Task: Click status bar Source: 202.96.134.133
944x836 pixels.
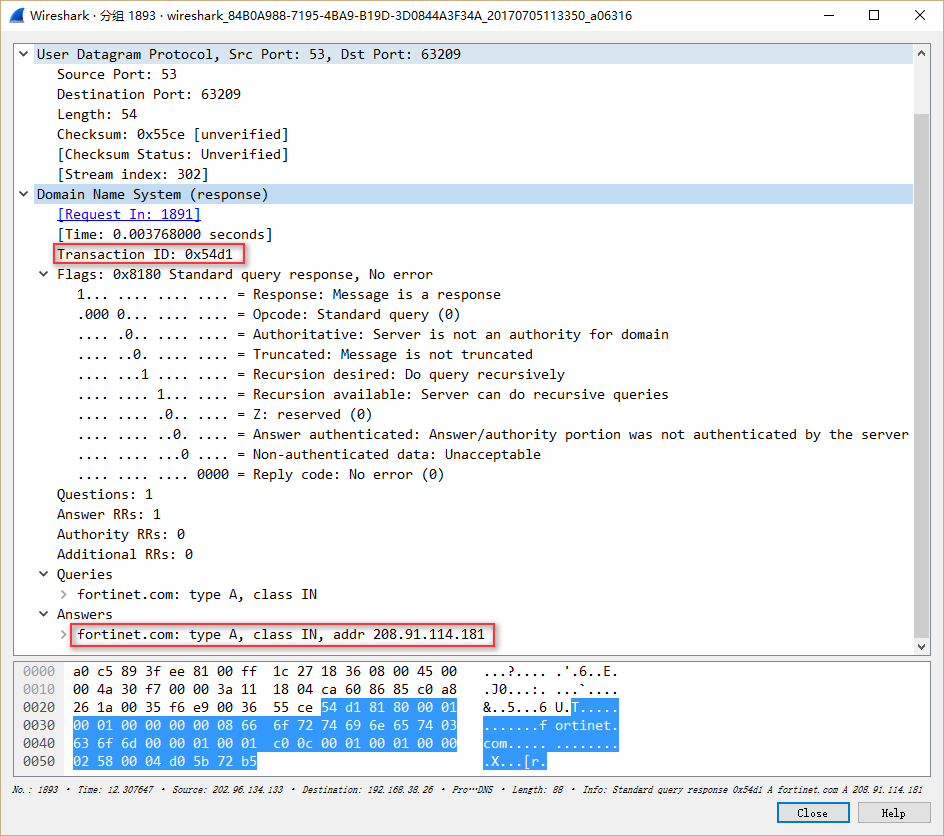Action: click(x=228, y=790)
